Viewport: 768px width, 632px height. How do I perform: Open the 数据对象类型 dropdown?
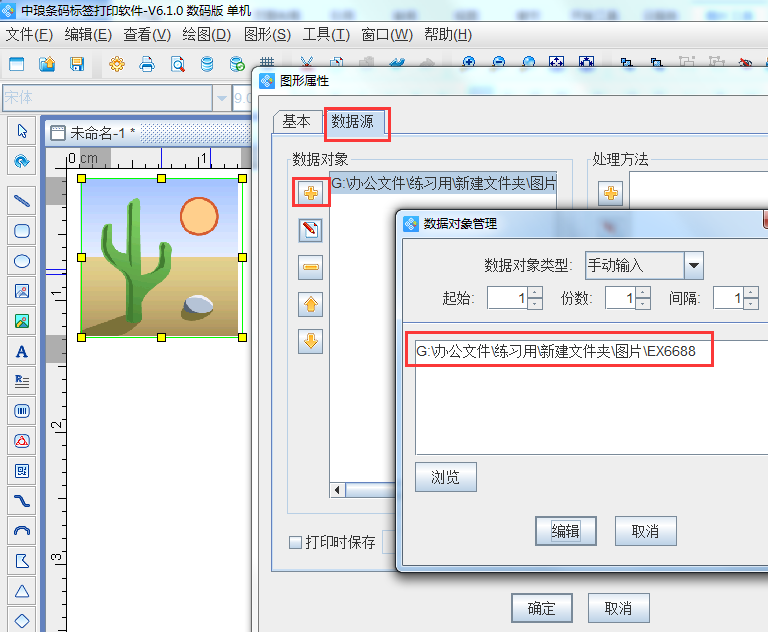point(693,265)
